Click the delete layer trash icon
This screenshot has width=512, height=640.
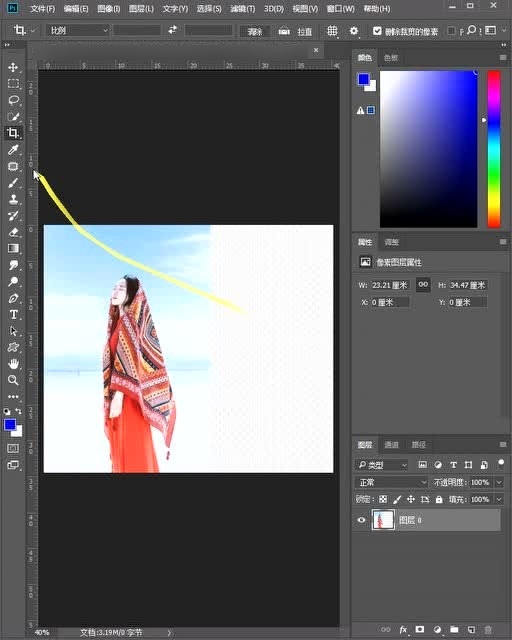[x=488, y=630]
